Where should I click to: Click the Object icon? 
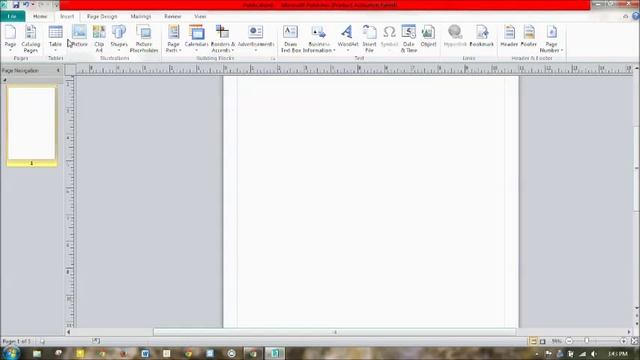click(x=428, y=36)
